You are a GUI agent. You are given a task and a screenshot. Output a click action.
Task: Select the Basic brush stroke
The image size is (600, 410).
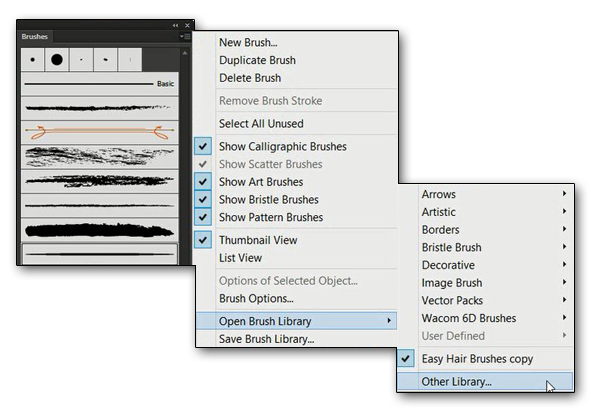point(99,84)
